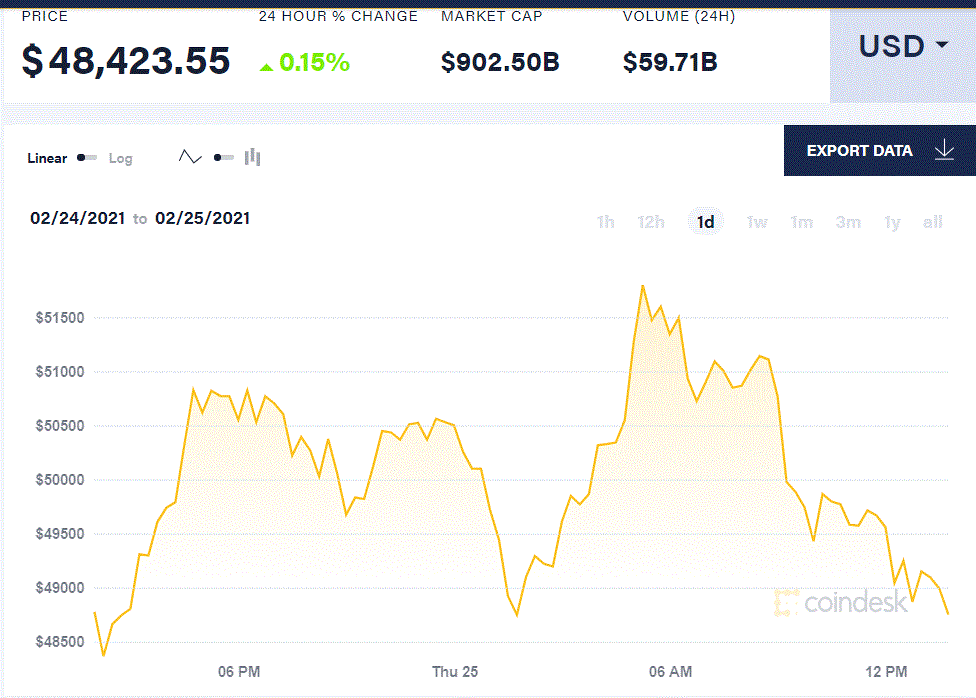Select the line chart view icon

(x=190, y=156)
